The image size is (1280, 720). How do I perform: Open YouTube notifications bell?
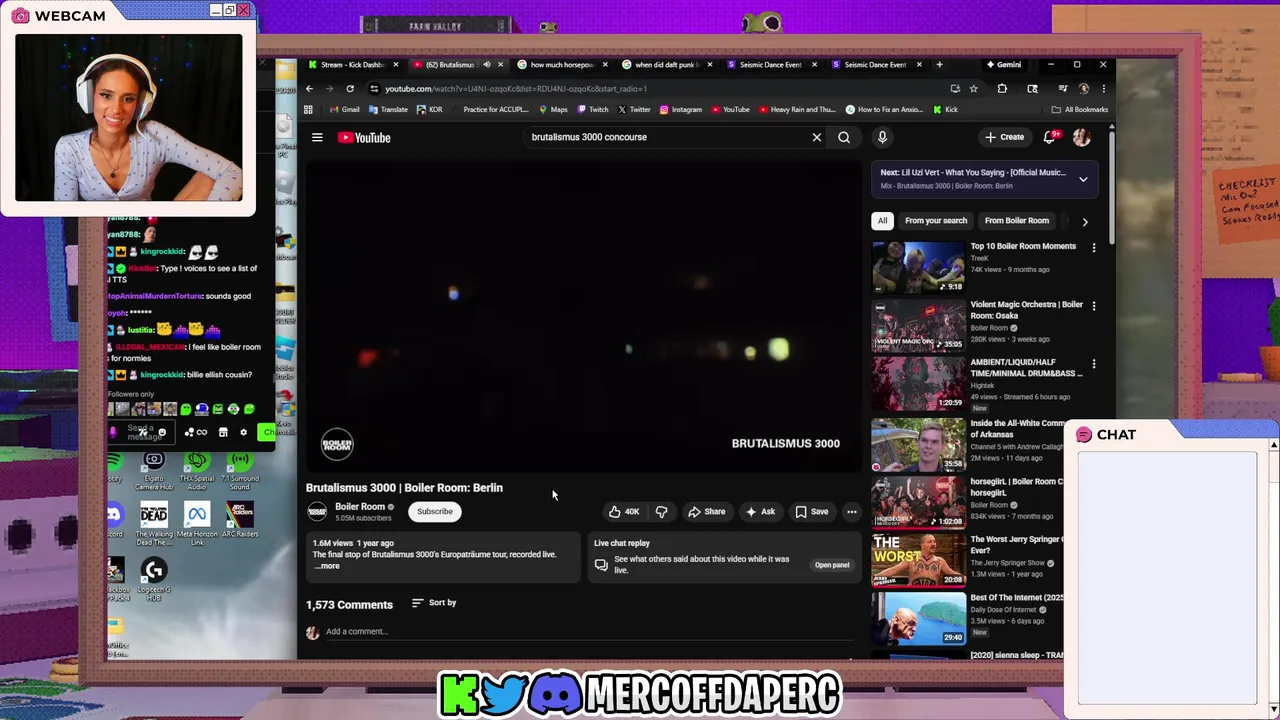1050,137
